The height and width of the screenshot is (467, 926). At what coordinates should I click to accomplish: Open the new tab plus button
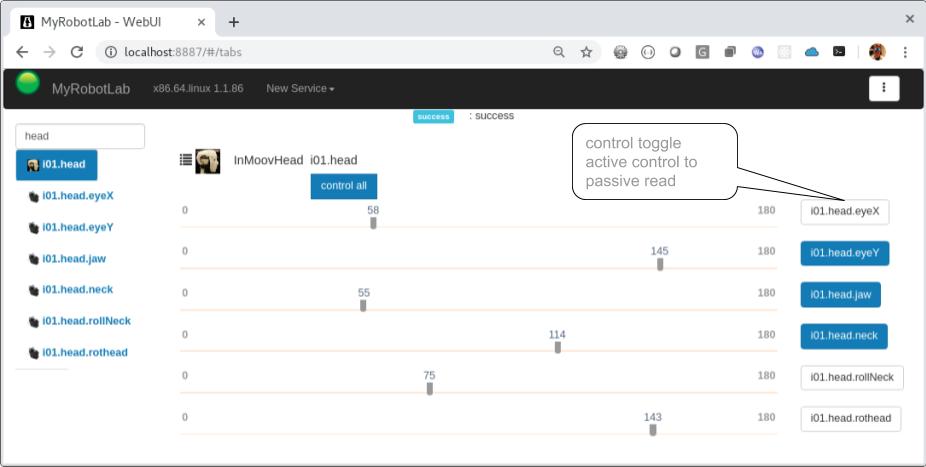[x=234, y=22]
